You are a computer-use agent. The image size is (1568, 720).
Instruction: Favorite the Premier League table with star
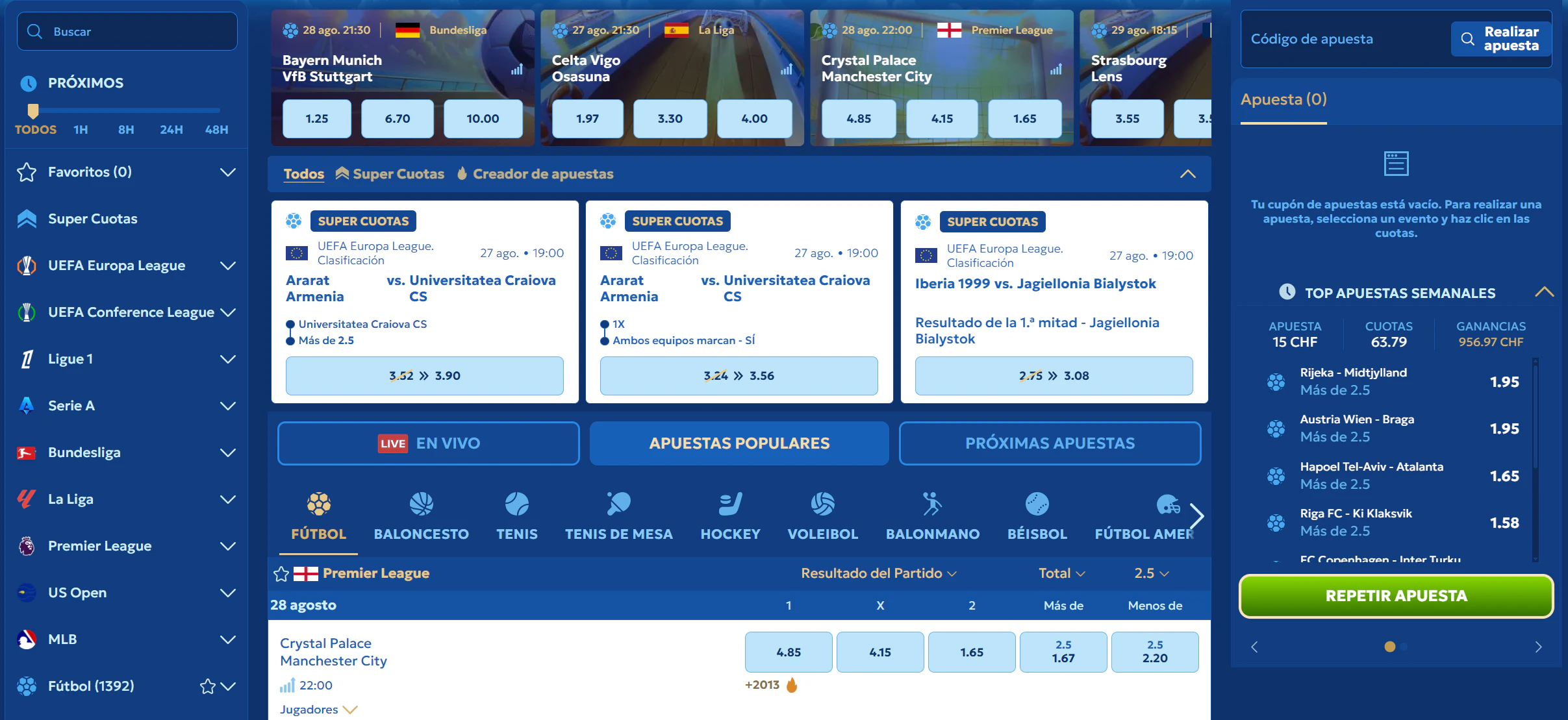tap(281, 574)
